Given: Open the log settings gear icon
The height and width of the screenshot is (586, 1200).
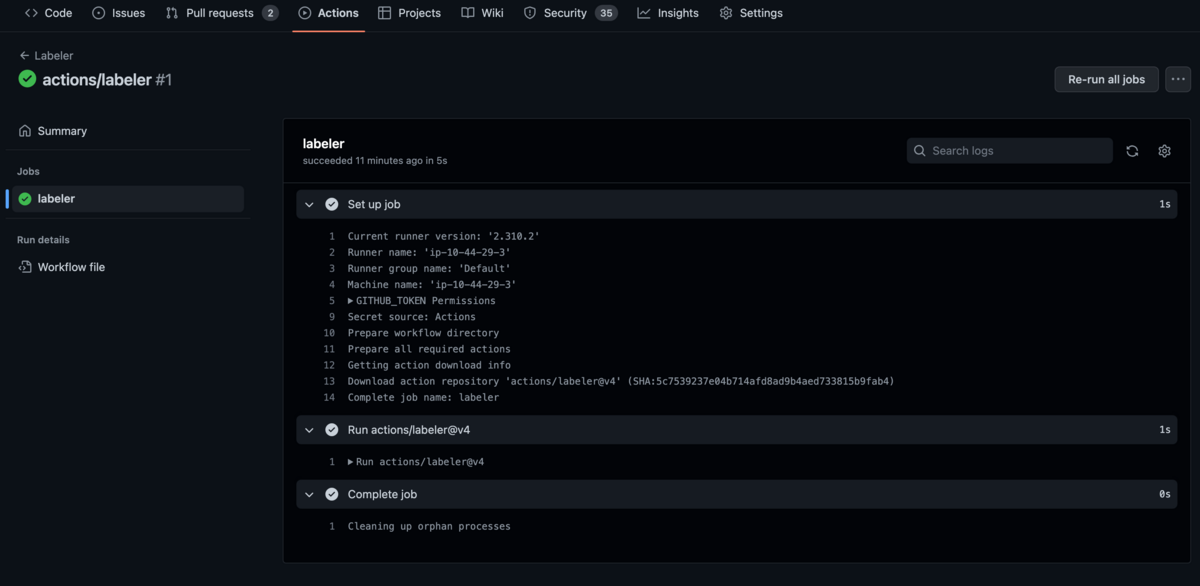Looking at the screenshot, I should (x=1164, y=151).
